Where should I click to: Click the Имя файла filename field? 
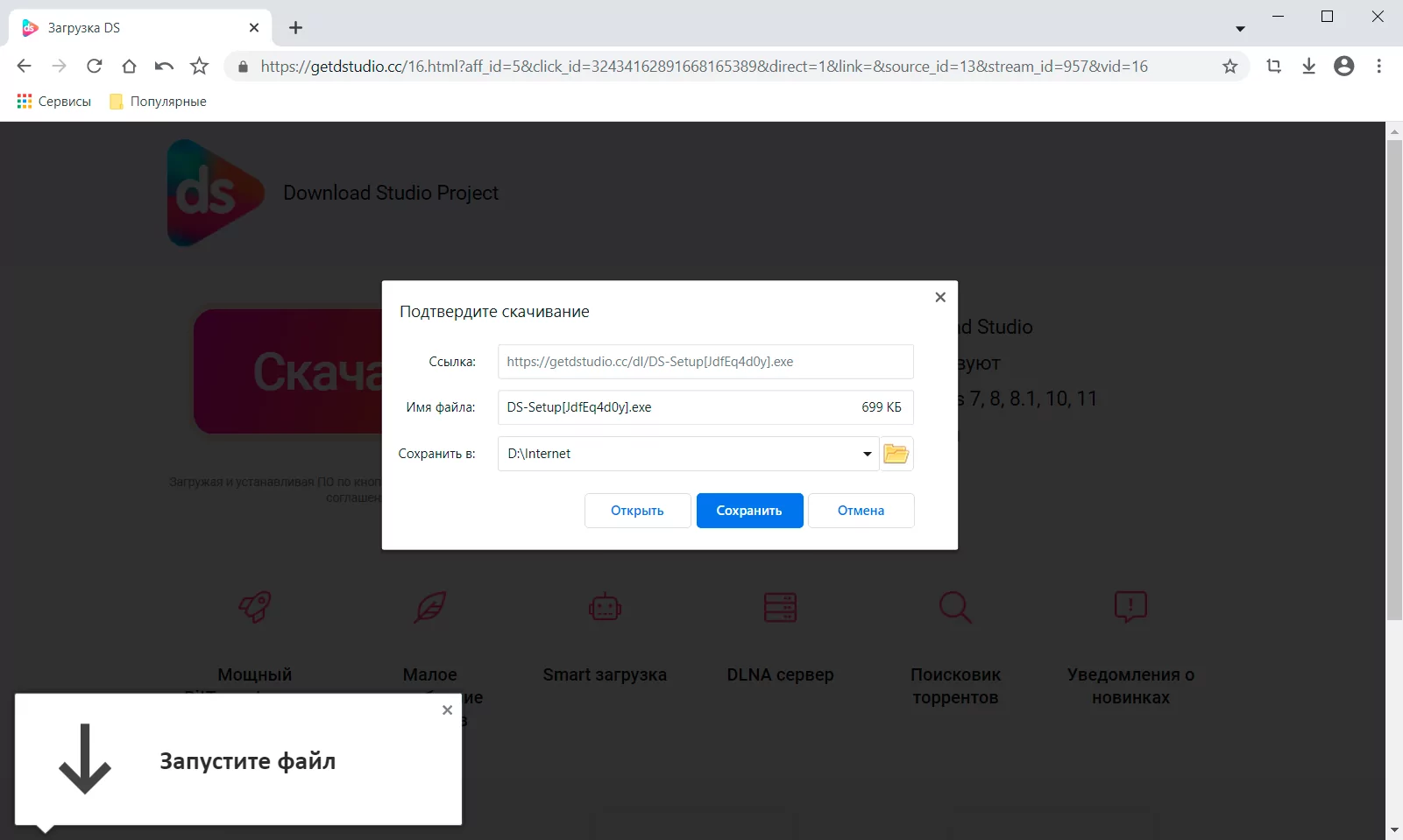(705, 407)
